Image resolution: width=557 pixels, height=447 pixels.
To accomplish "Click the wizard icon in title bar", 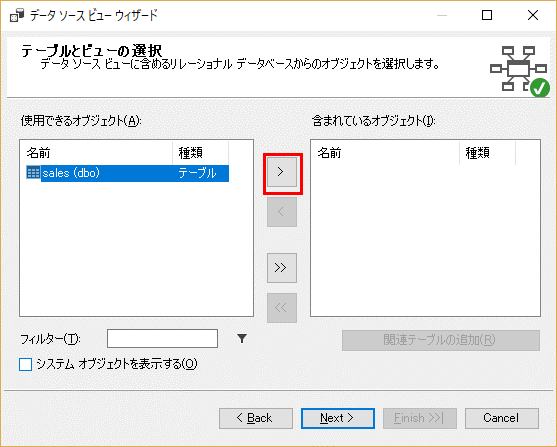I will 17,16.
